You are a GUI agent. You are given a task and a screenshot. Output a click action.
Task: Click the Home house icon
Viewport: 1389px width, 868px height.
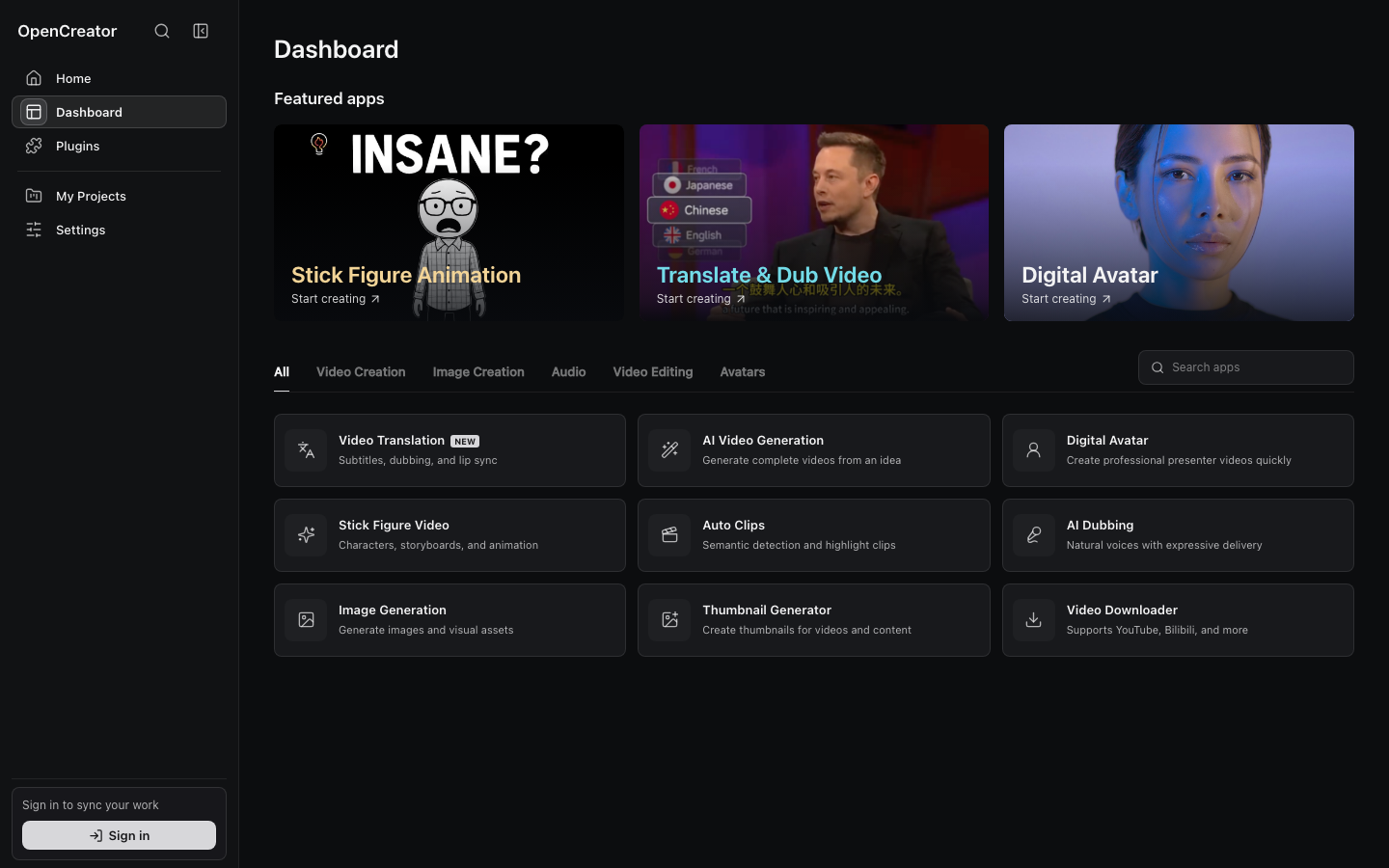coord(34,78)
